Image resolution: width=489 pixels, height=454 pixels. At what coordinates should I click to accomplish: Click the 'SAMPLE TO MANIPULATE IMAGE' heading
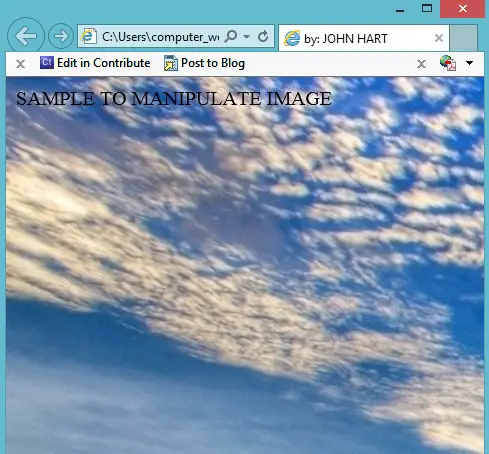[174, 99]
